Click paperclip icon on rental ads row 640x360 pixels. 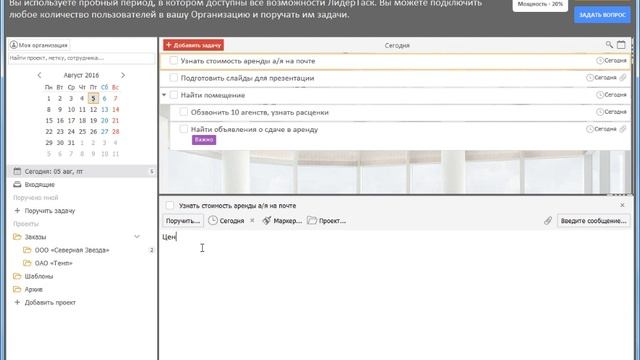click(622, 129)
